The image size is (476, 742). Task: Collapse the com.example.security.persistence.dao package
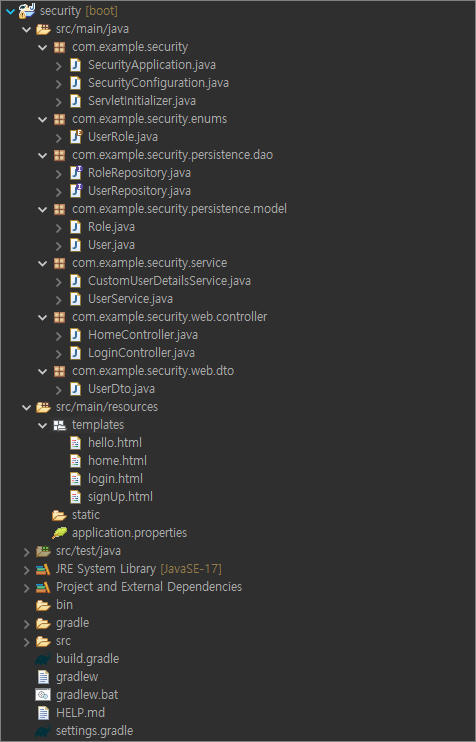click(43, 155)
